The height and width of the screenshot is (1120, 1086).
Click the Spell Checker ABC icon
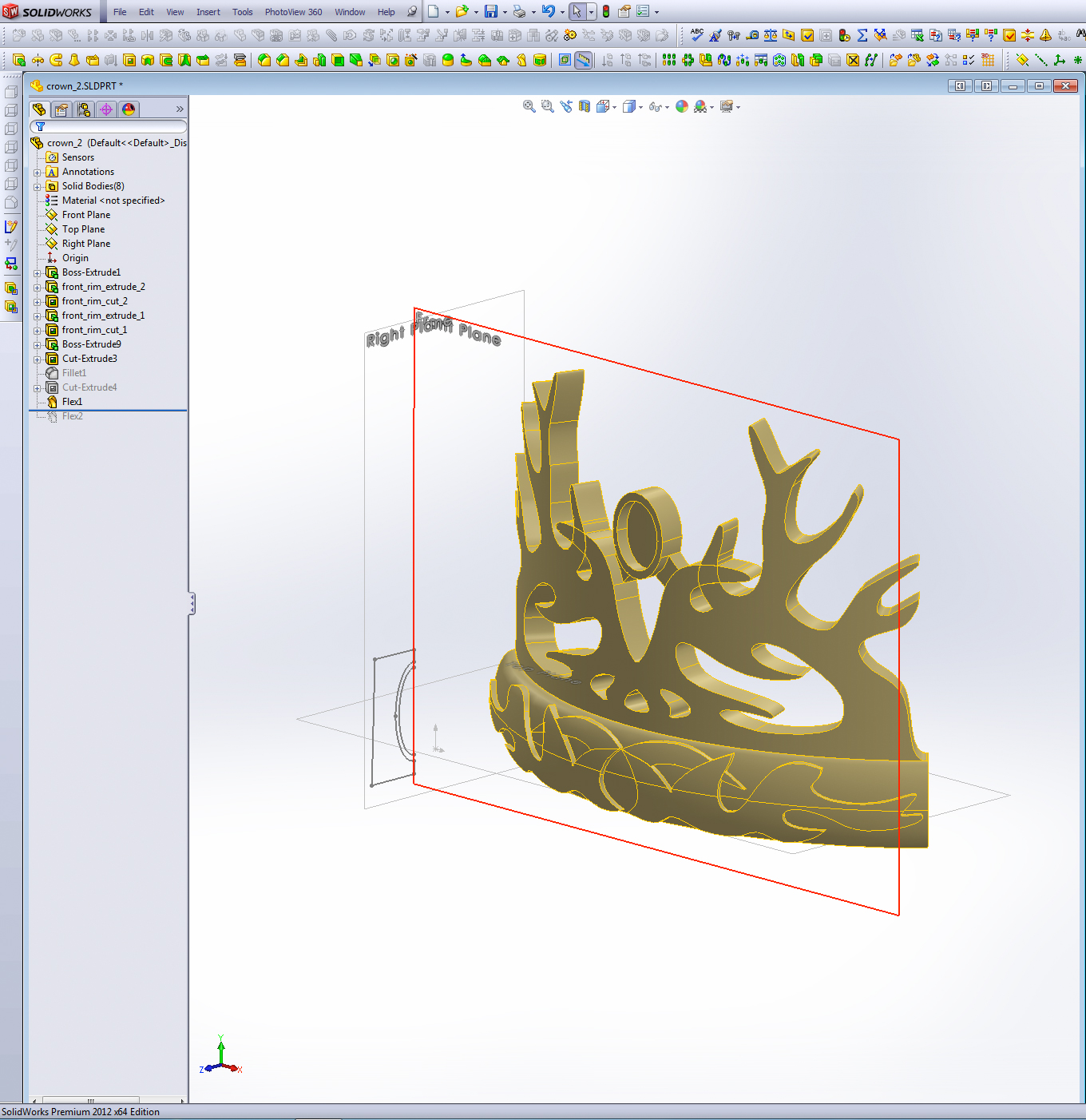tap(697, 35)
